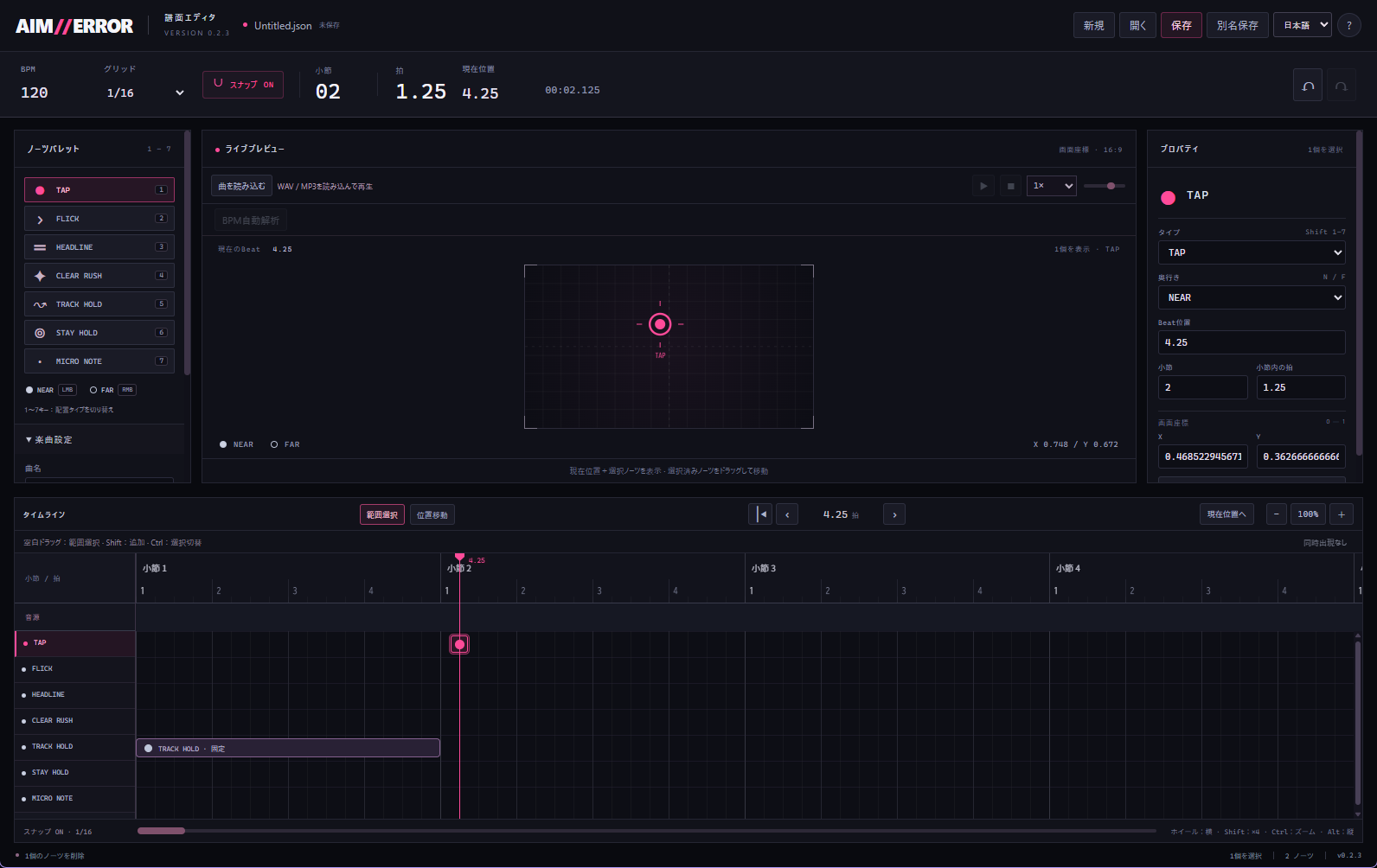Step back one beat in timeline
1377x868 pixels.
coord(787,514)
